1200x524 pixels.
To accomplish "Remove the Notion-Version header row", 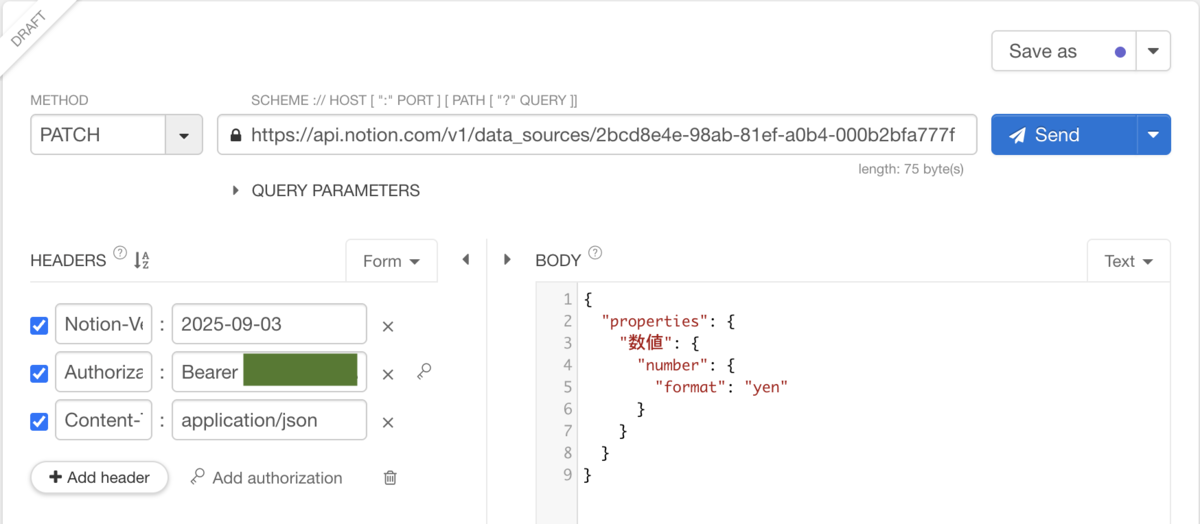I will tap(388, 326).
